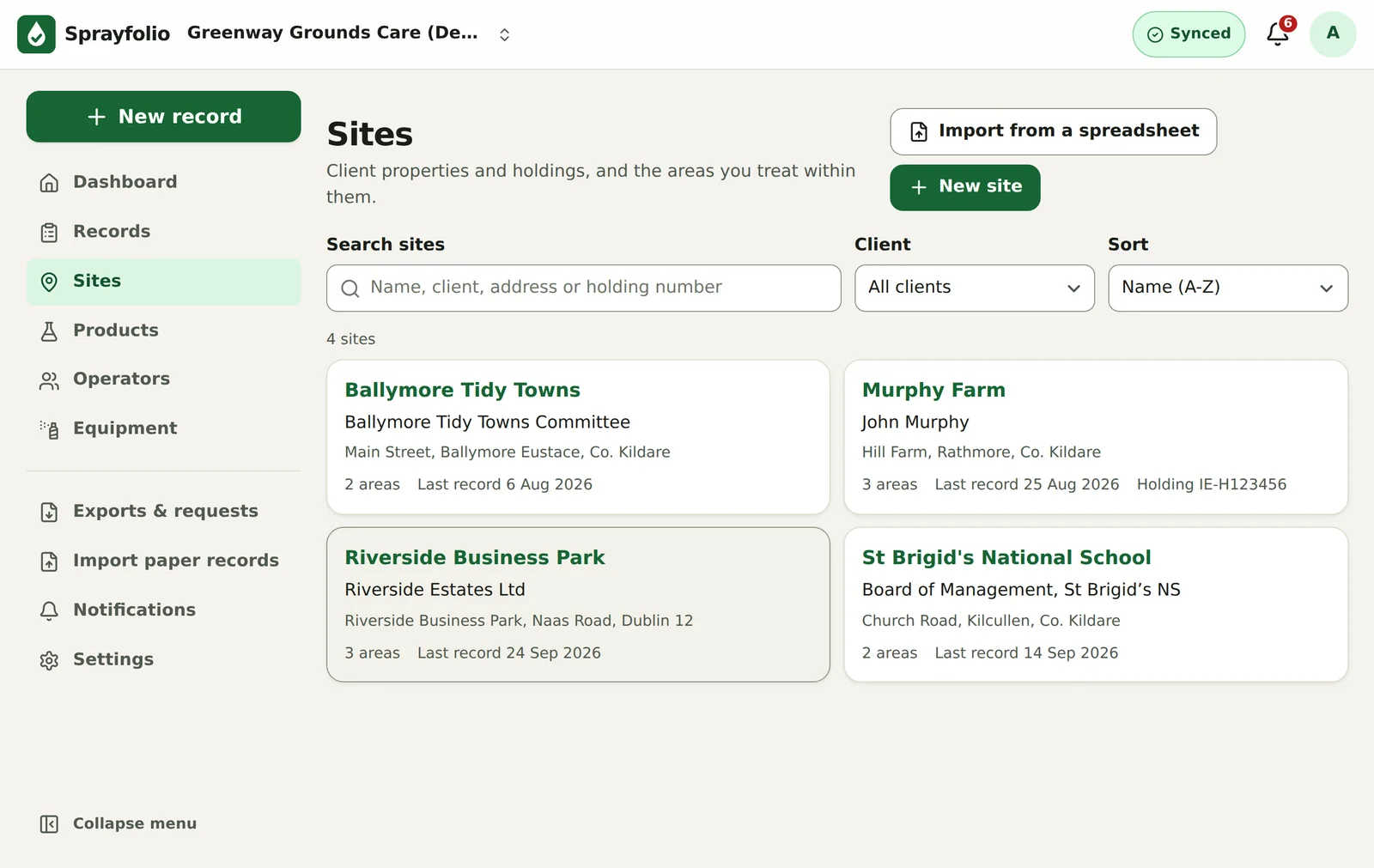
Task: Click the magnifier icon in search field
Action: [x=350, y=288]
